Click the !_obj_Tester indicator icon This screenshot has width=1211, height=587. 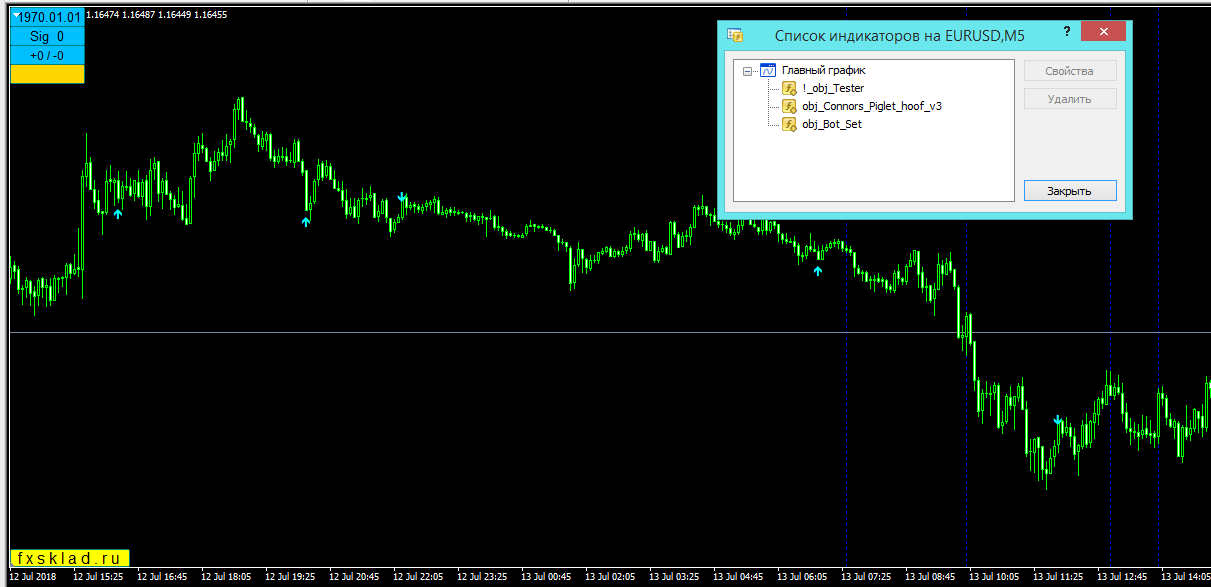789,89
